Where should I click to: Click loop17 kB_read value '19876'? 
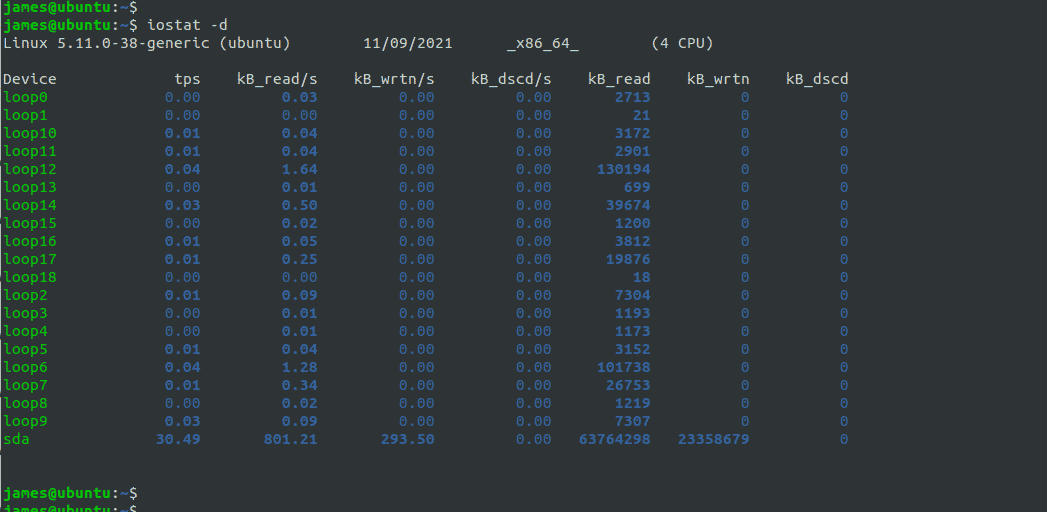click(628, 260)
